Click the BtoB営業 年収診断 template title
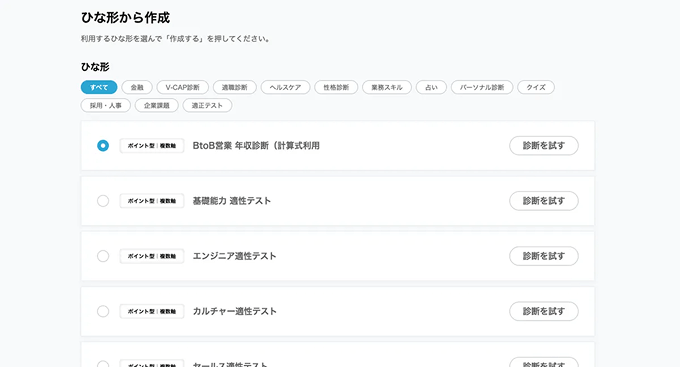Screen dimensions: 680x367 (256, 146)
